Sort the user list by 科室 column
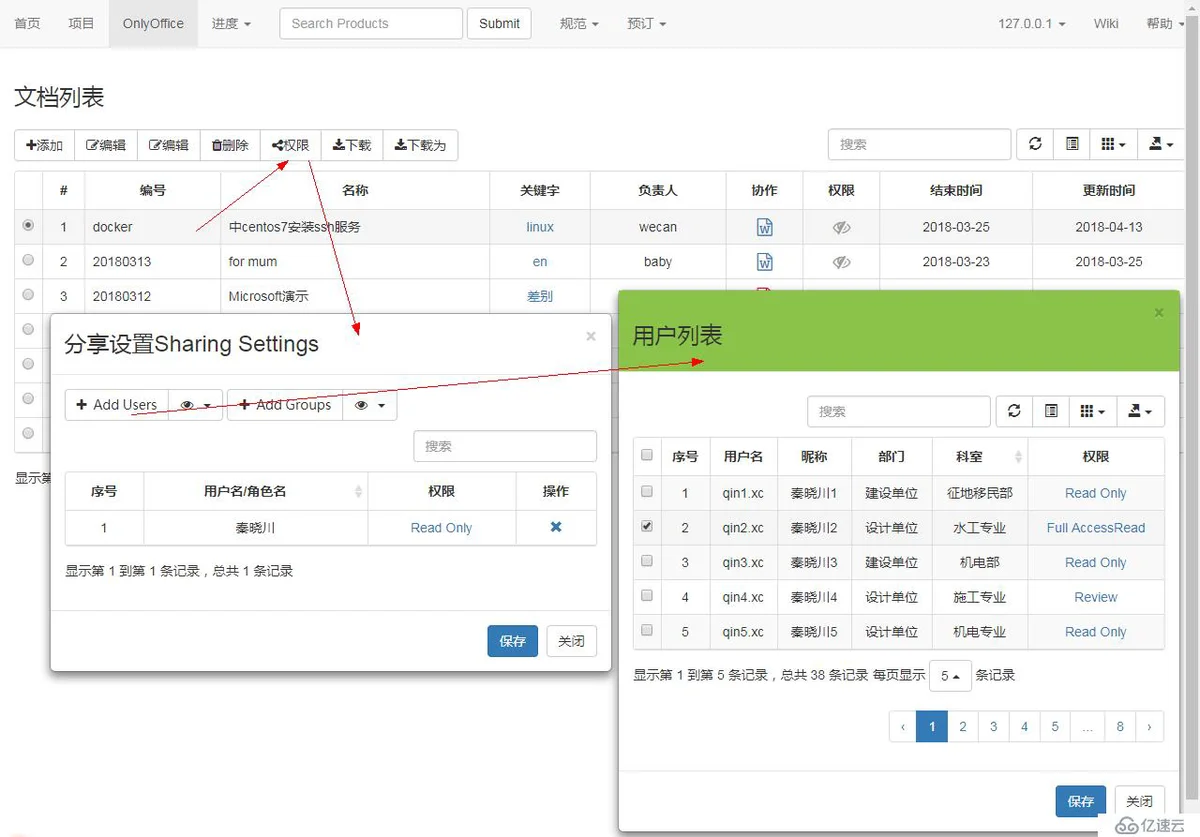Image resolution: width=1200 pixels, height=837 pixels. (x=979, y=456)
